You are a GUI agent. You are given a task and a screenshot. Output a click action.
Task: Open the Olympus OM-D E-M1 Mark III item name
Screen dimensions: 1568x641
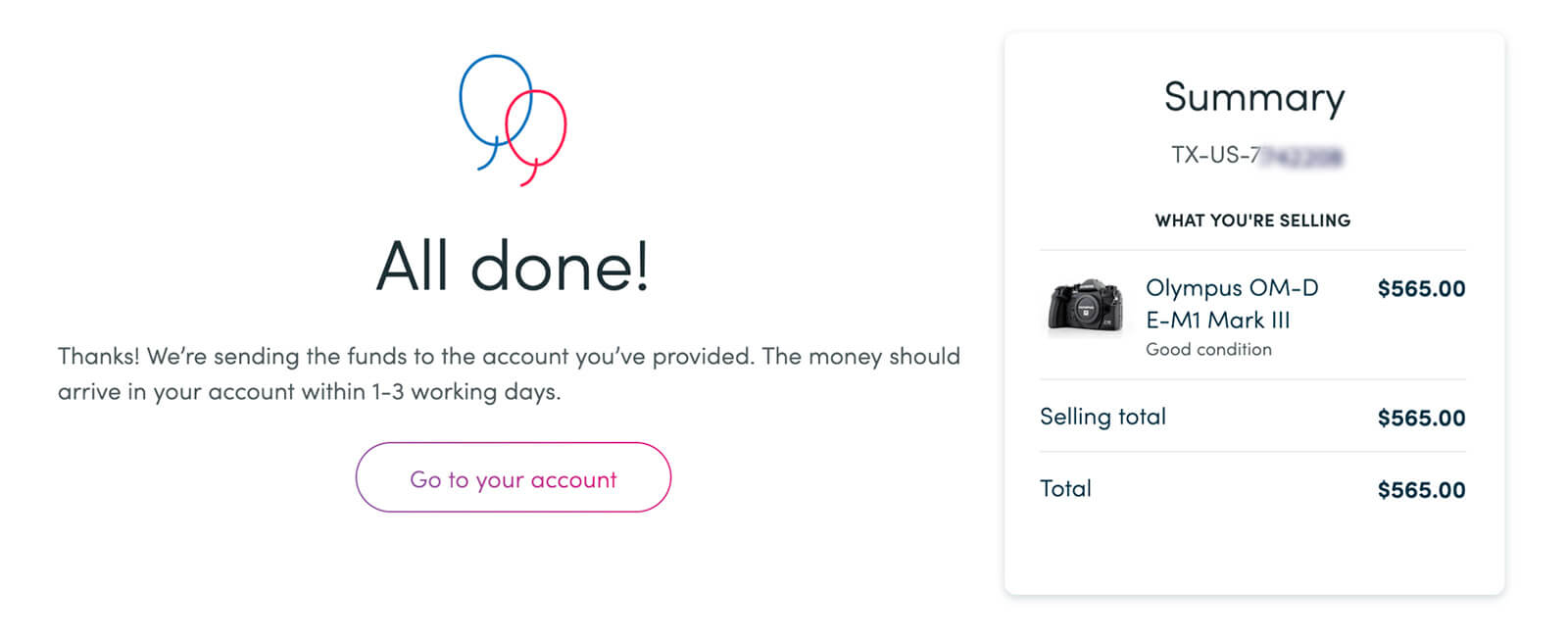pos(1231,303)
